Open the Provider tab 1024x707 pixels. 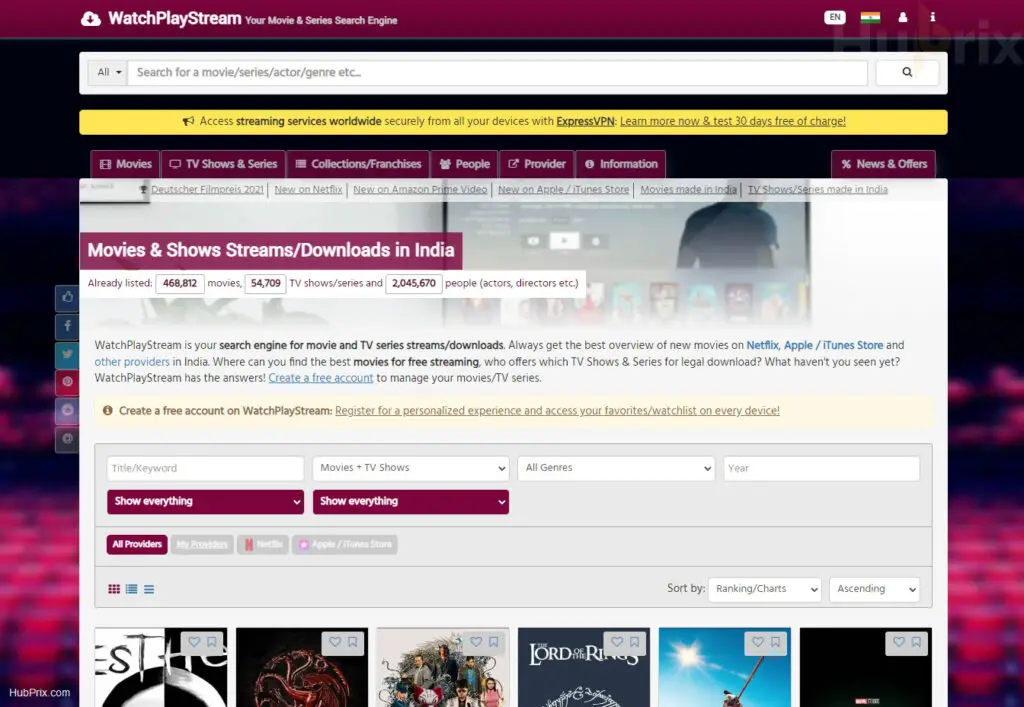pos(537,165)
